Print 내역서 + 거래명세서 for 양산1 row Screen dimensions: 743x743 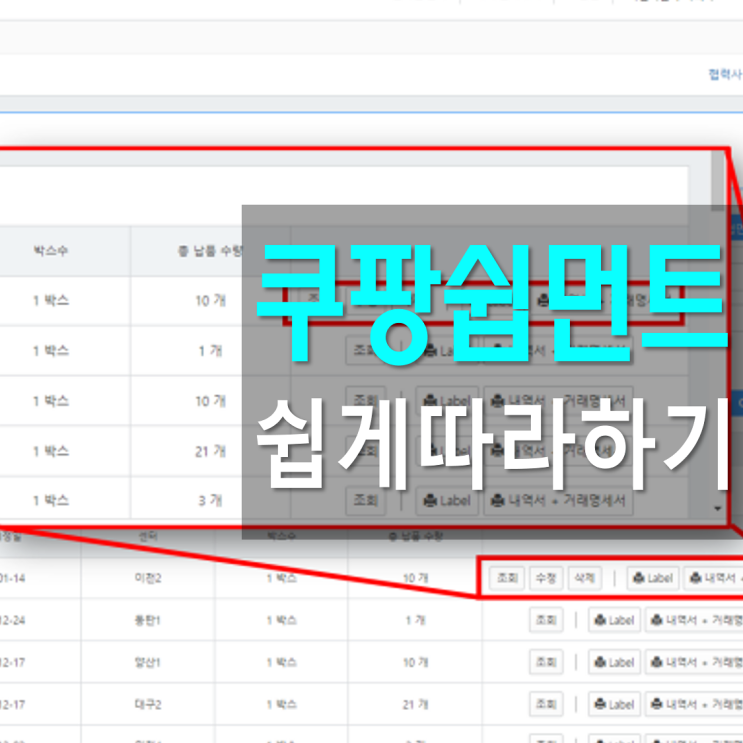pyautogui.click(x=694, y=662)
